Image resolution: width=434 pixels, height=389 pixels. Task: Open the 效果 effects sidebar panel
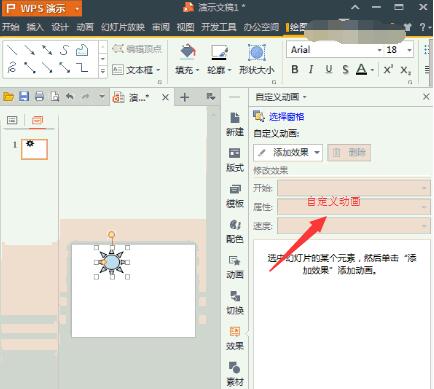pos(235,339)
